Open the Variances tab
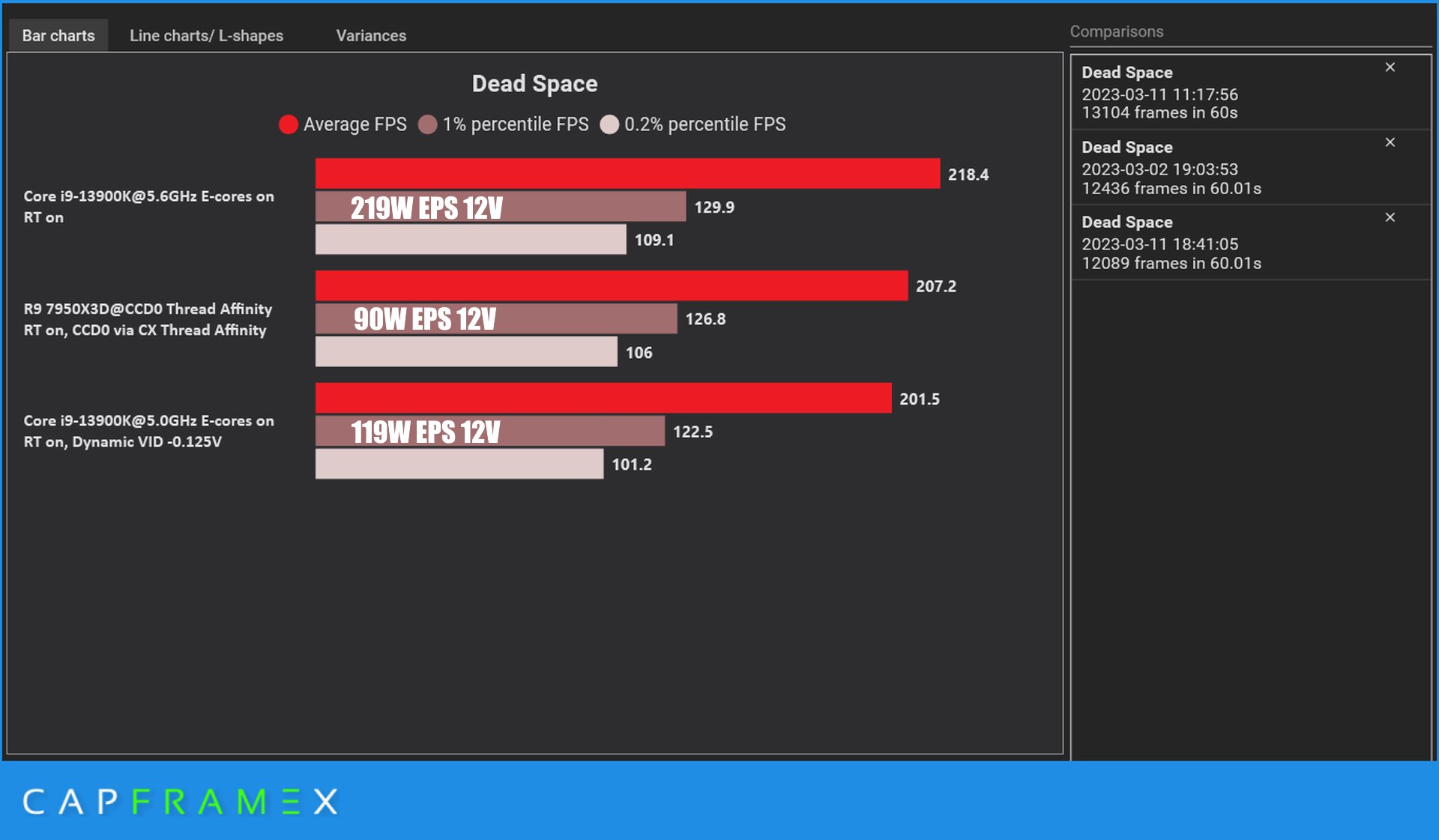This screenshot has height=840, width=1439. 371,35
